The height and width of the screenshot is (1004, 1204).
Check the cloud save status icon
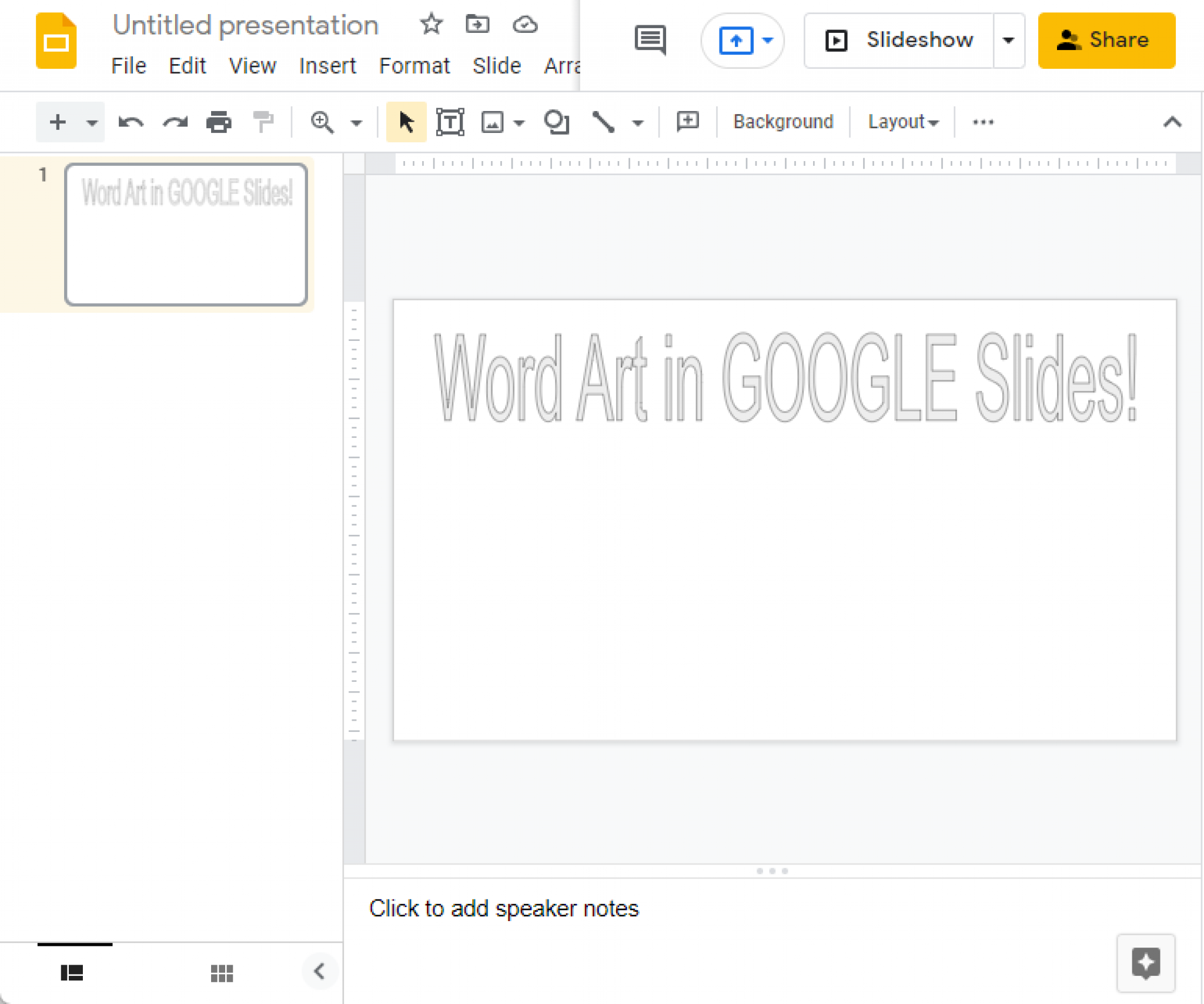point(525,25)
